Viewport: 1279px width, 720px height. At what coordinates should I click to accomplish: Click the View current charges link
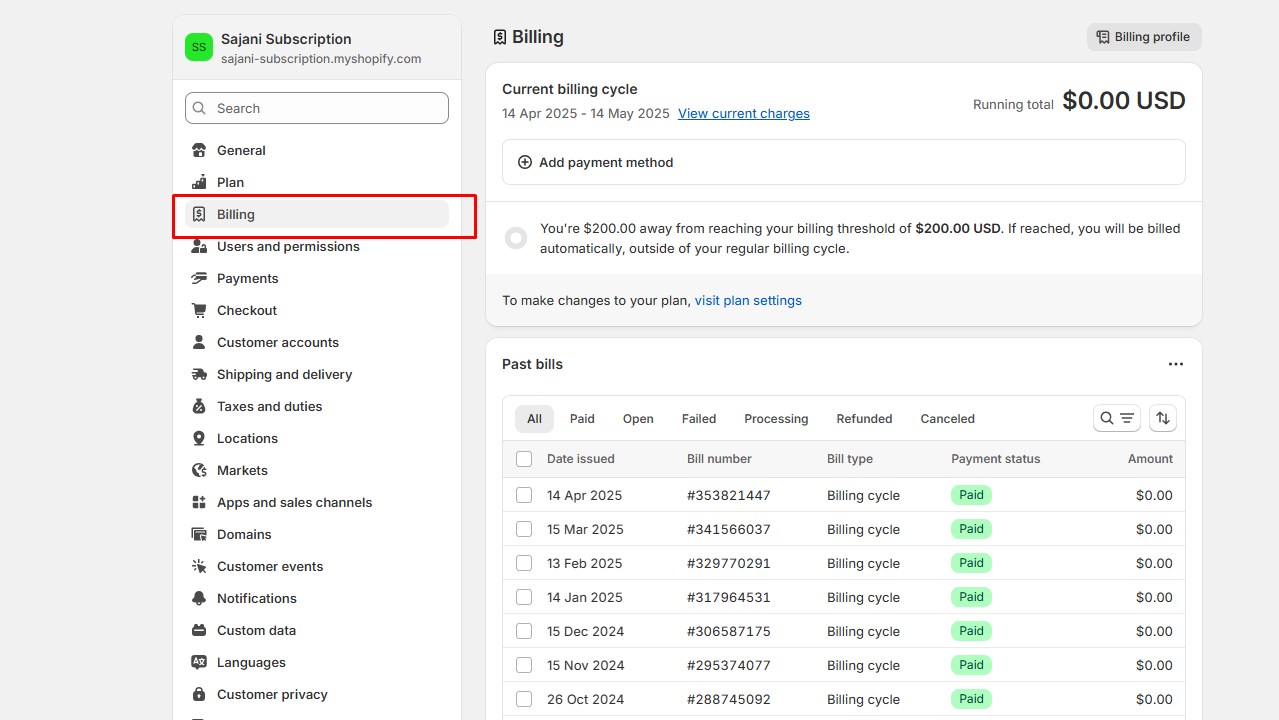(743, 114)
